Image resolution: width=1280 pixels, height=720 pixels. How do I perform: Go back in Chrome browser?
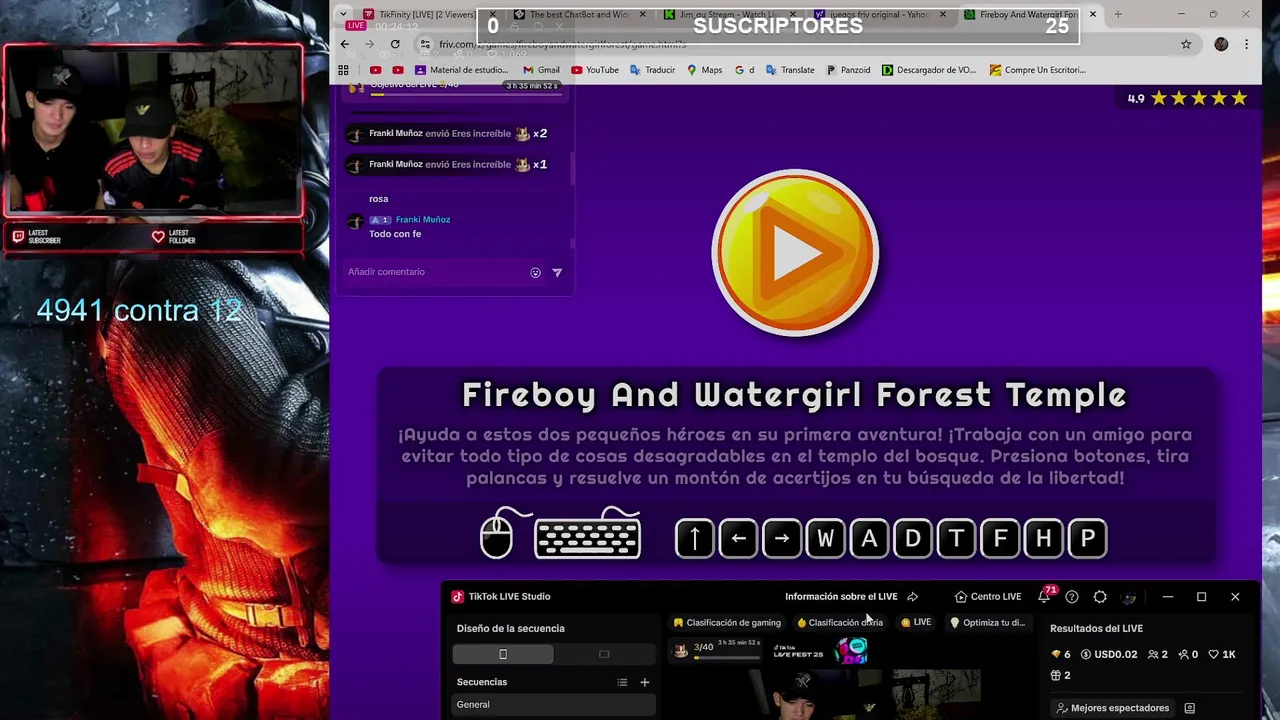pos(345,44)
